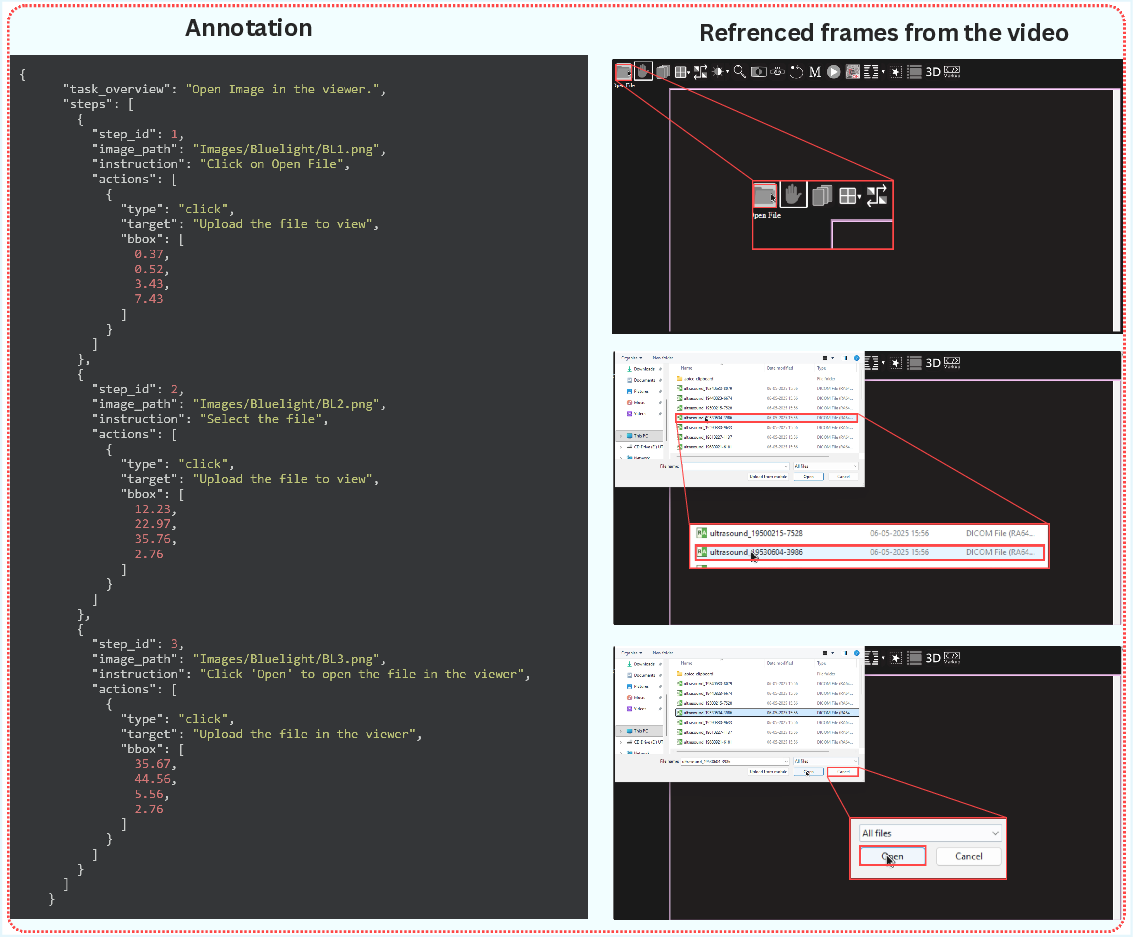1133x937 pixels.
Task: Click the colorful image icon beside the play button
Action: (853, 72)
